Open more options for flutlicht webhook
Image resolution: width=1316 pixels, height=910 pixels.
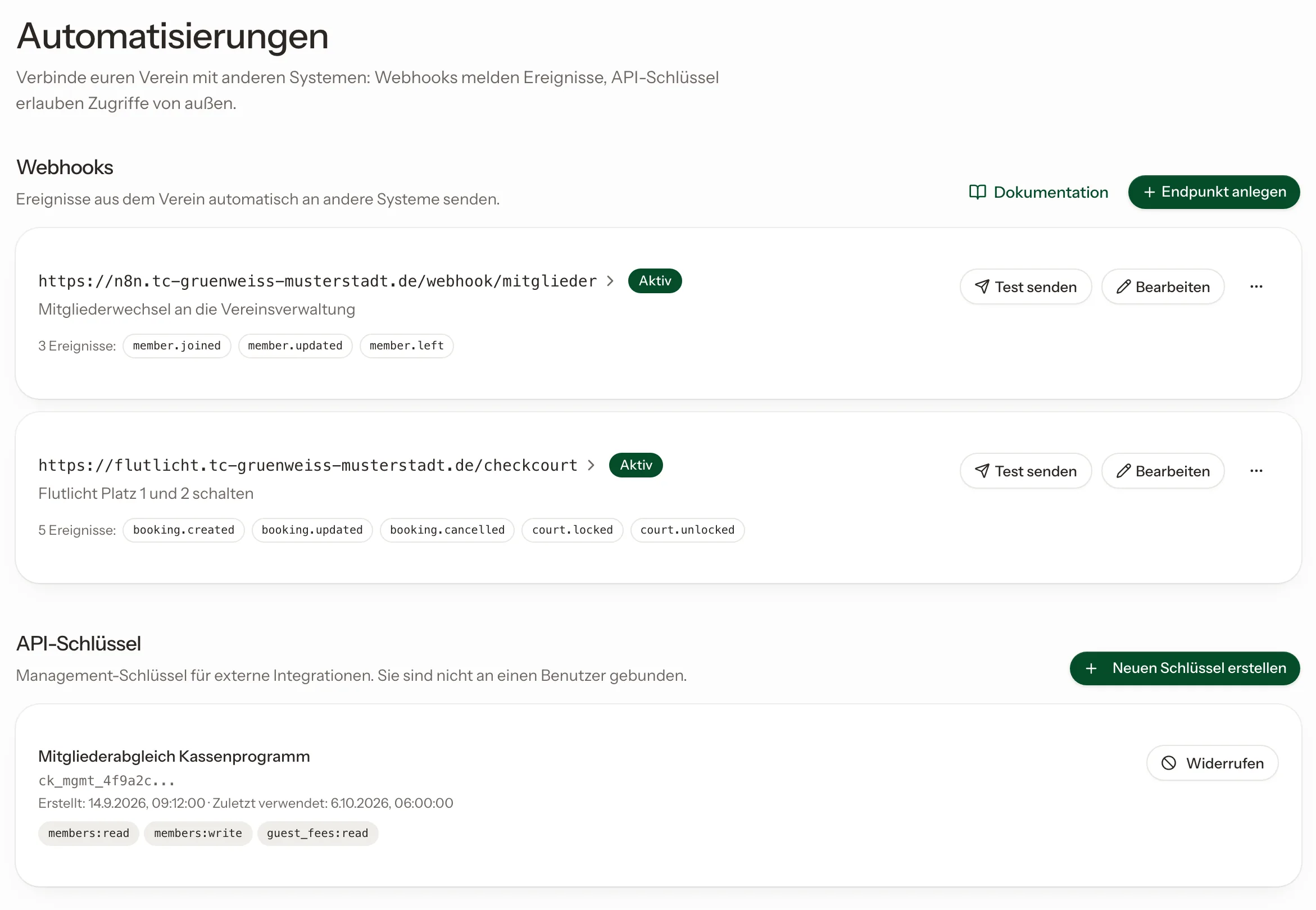[1256, 471]
